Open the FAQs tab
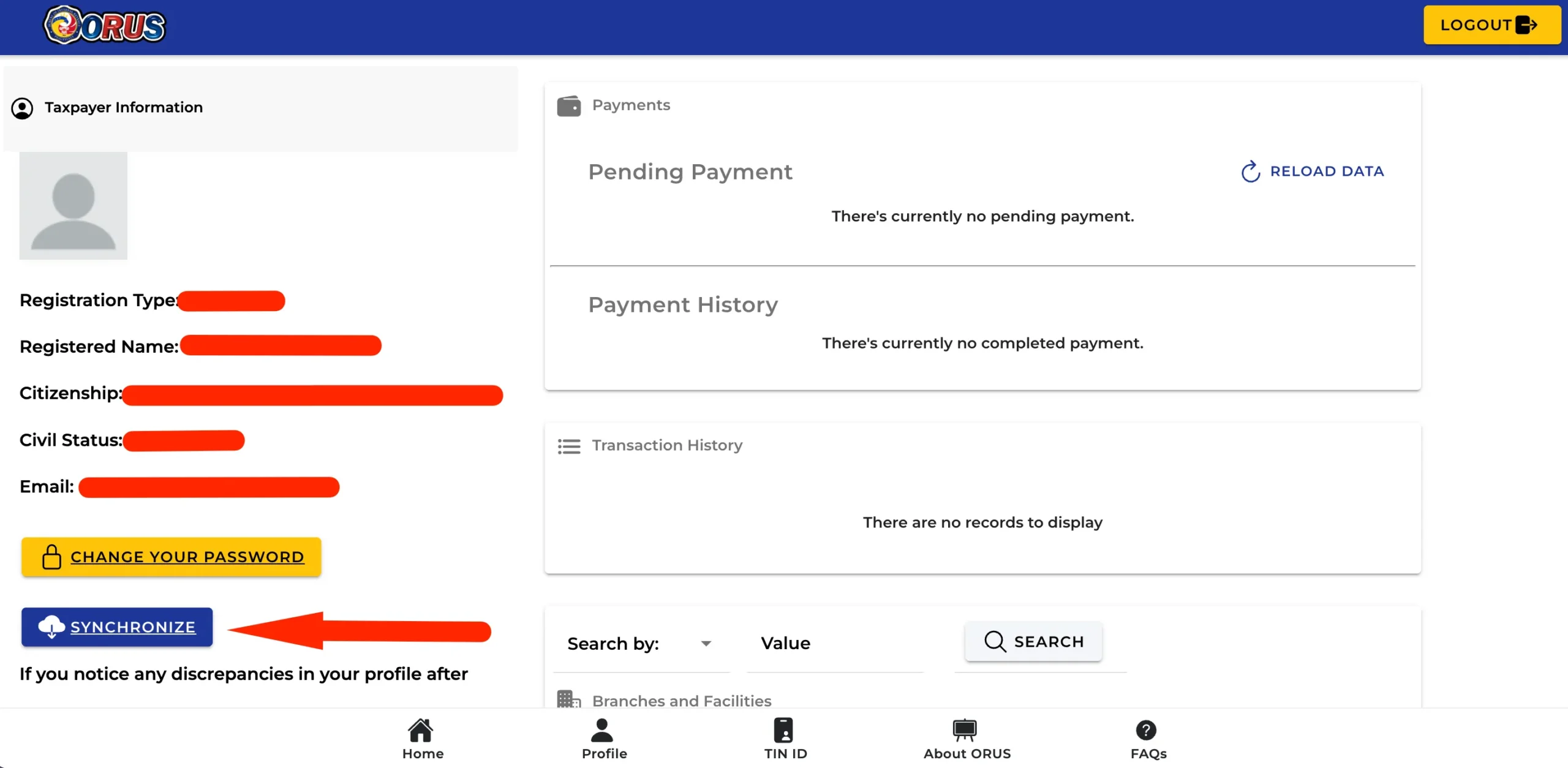Image resolution: width=1568 pixels, height=768 pixels. click(1148, 739)
